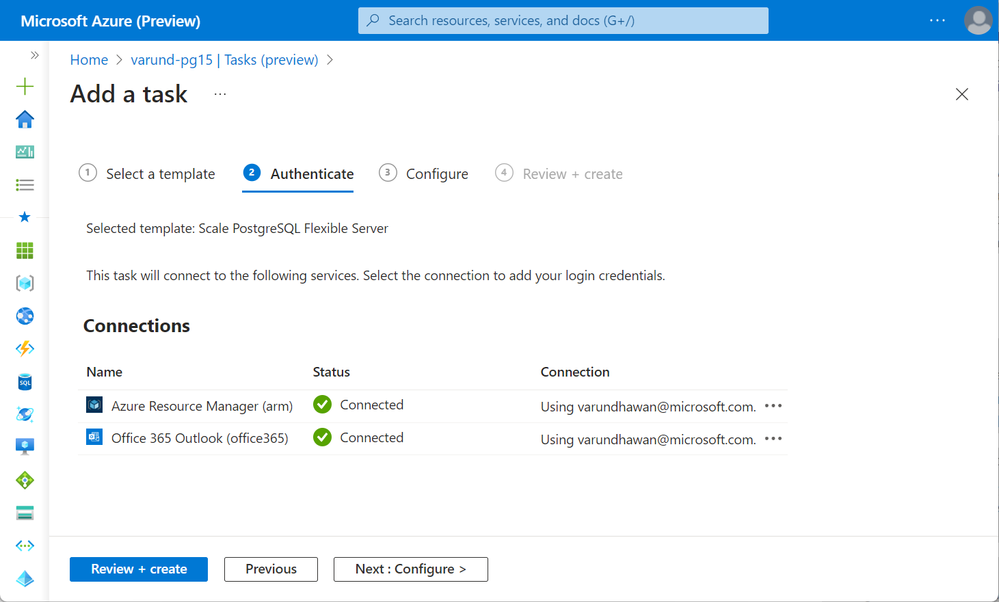Viewport: 999px width, 602px height.
Task: Switch to the Configure step tab
Action: [x=423, y=173]
